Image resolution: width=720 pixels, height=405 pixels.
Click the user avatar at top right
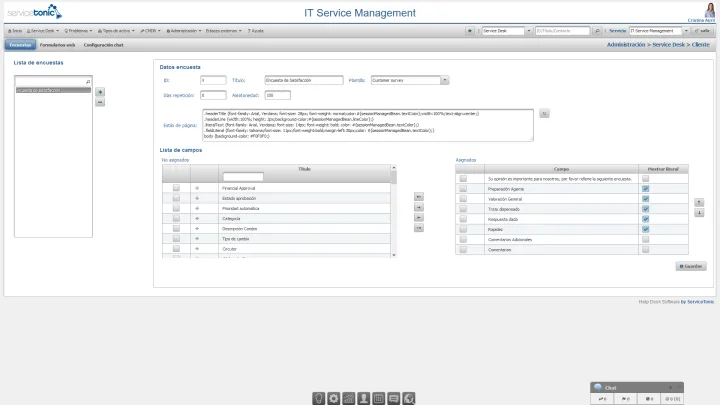click(x=711, y=8)
